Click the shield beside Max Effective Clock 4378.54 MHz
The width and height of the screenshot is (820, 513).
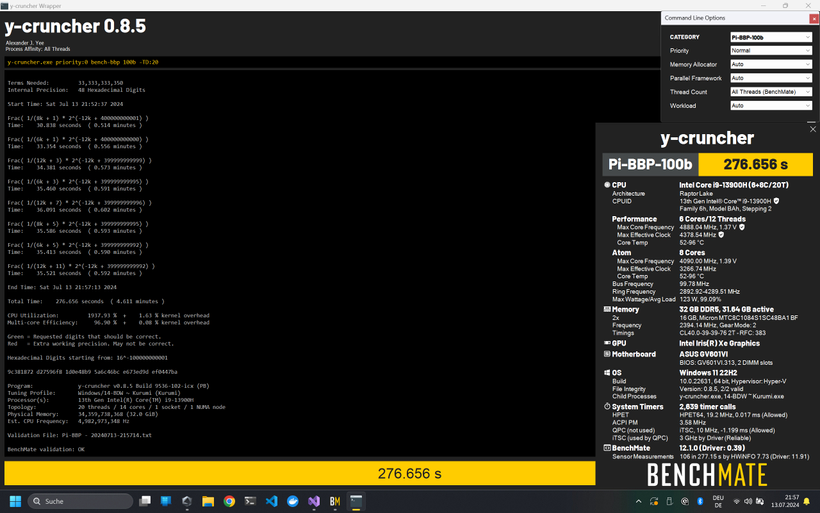click(721, 235)
